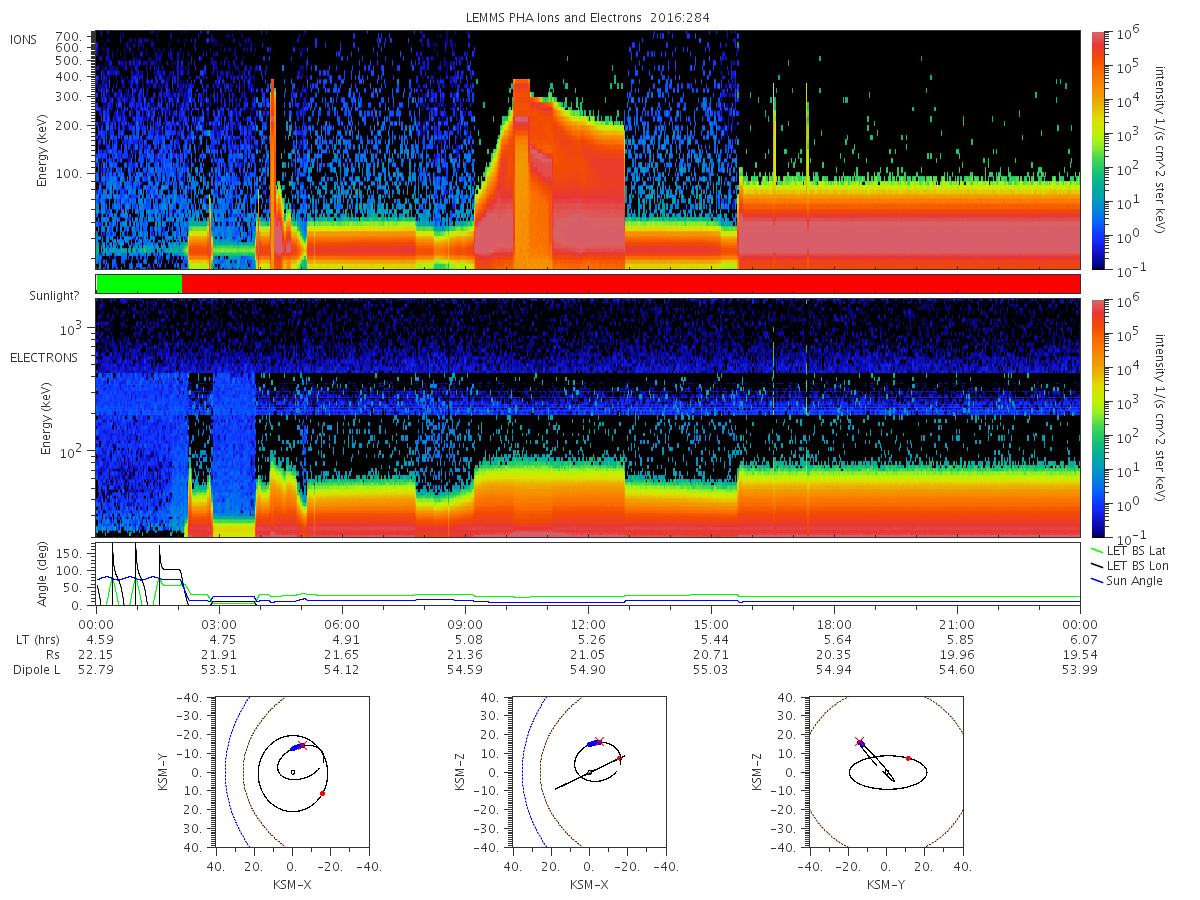This screenshot has width=1200, height=900.
Task: Click the red X marker in the KSM-Y/KSM-Z orbit plot
Action: coord(859,741)
